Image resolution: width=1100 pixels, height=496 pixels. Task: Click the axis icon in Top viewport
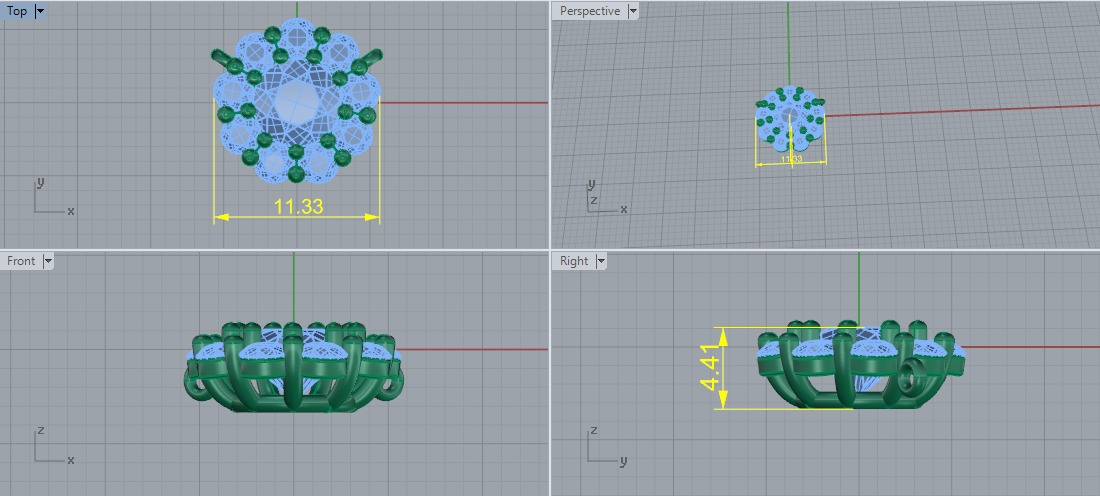click(x=53, y=196)
